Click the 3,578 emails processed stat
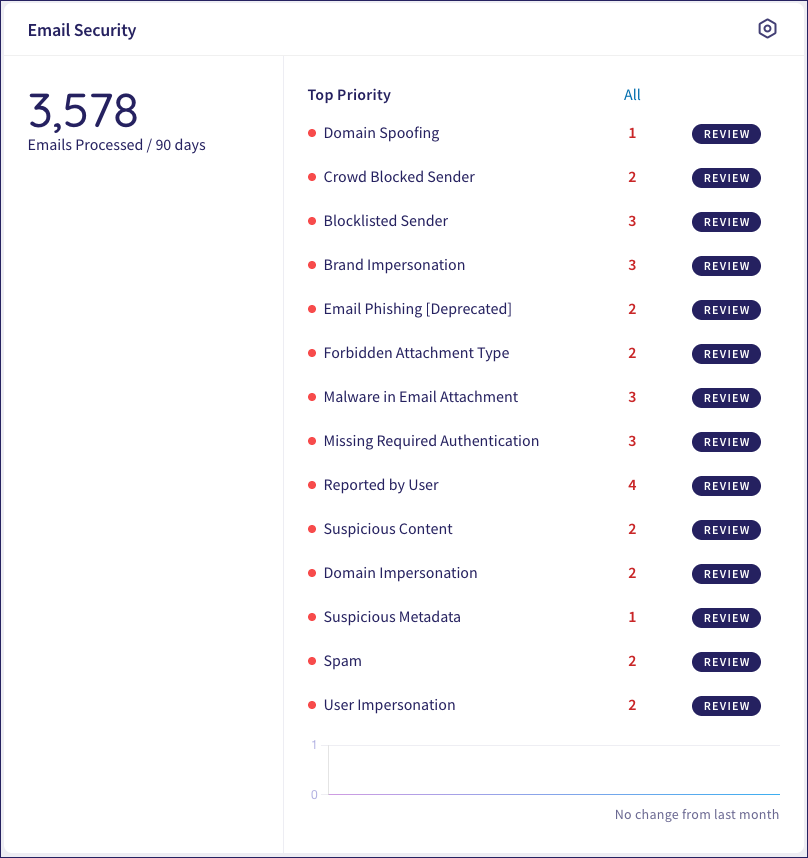Image resolution: width=808 pixels, height=858 pixels. (x=84, y=112)
